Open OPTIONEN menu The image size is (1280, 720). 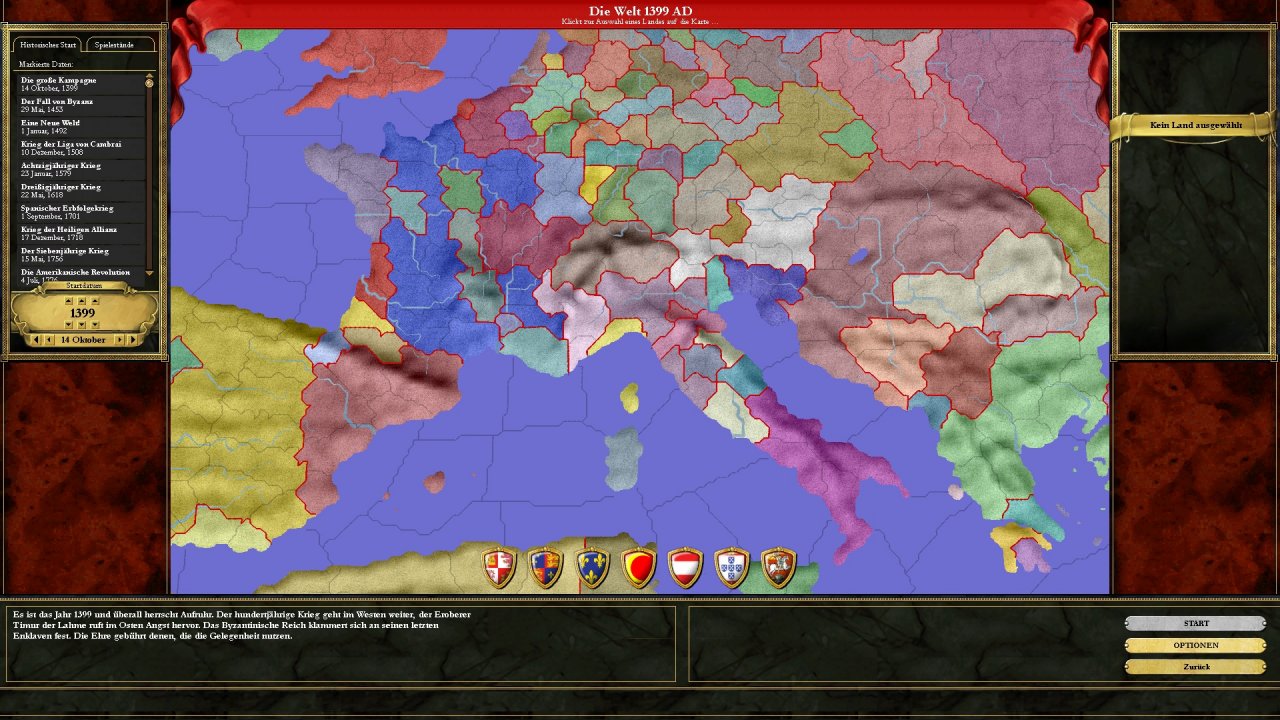[x=1196, y=645]
